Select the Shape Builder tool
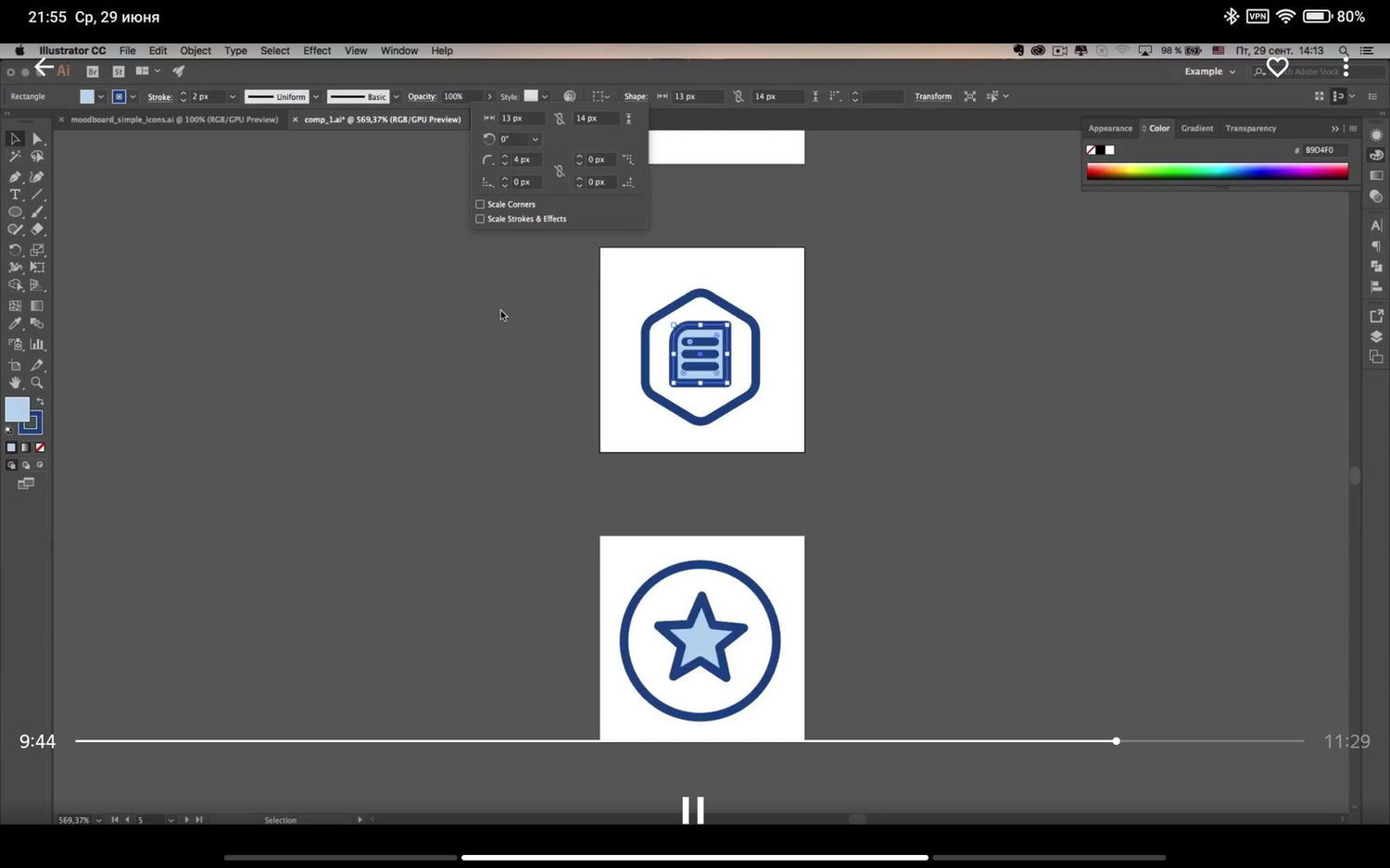The height and width of the screenshot is (868, 1390). 15,285
